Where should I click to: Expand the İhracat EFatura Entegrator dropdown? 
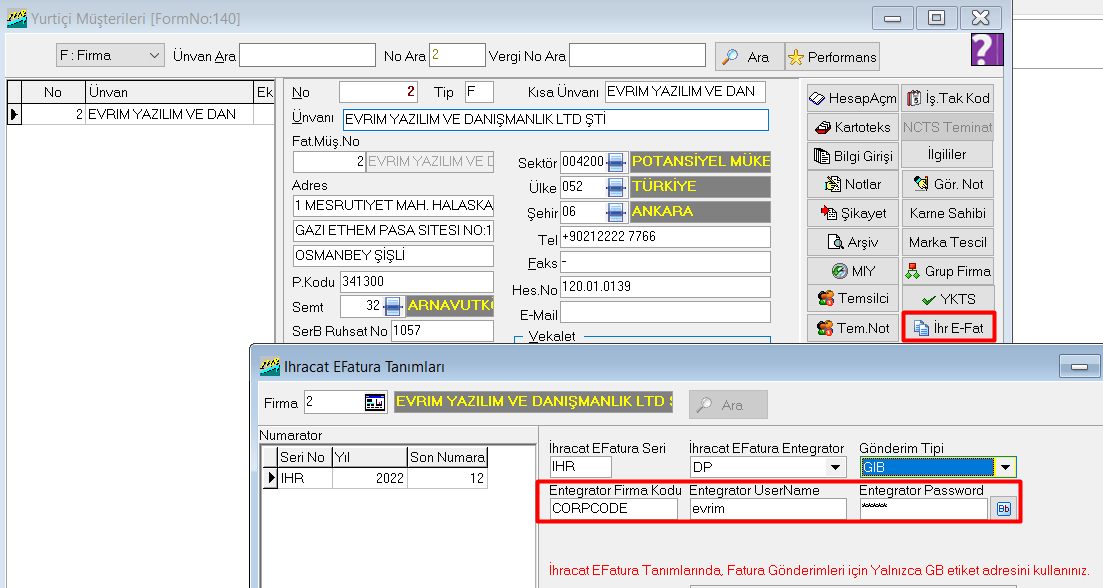[836, 467]
